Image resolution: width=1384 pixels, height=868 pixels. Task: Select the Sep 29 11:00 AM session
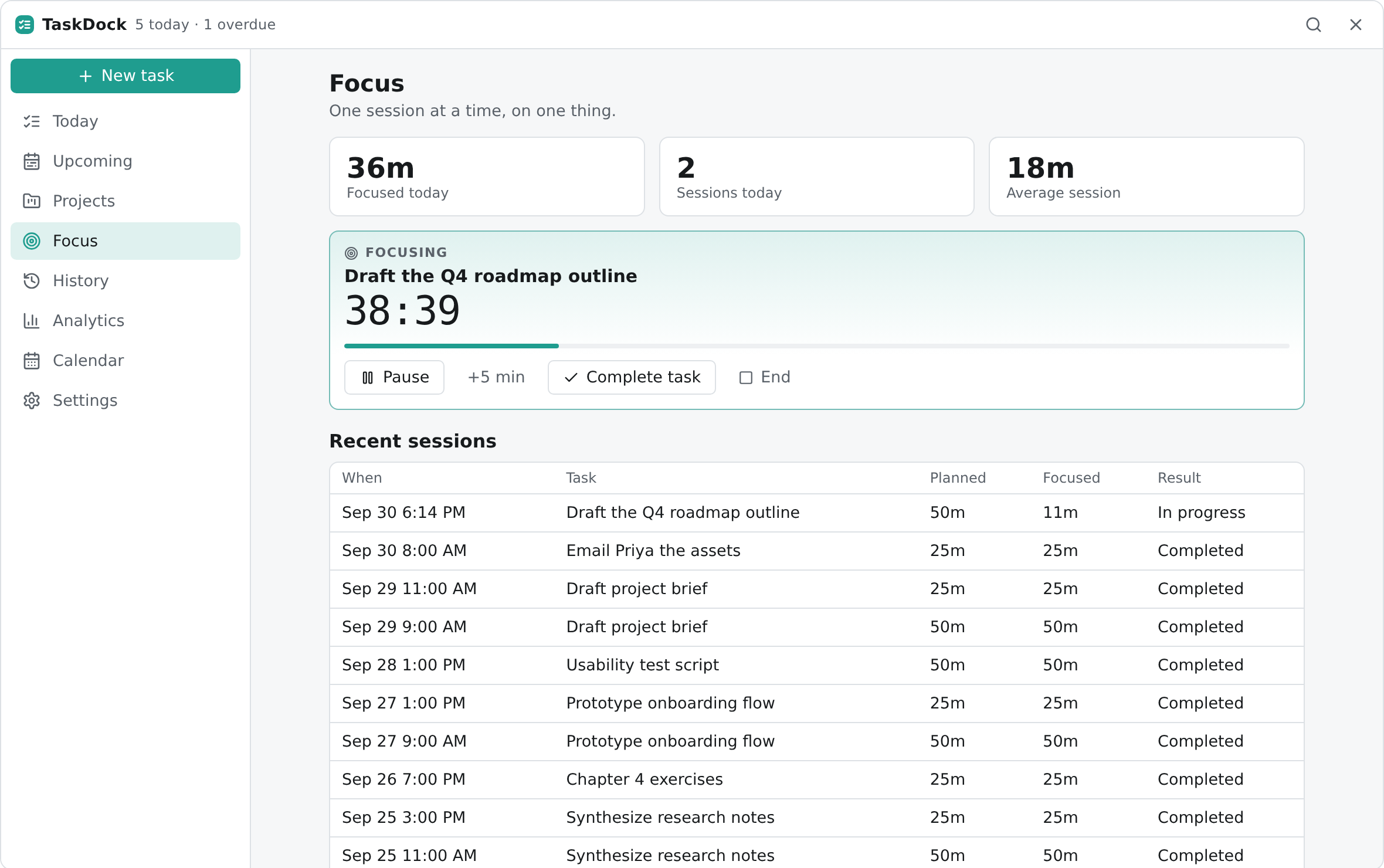(x=817, y=589)
